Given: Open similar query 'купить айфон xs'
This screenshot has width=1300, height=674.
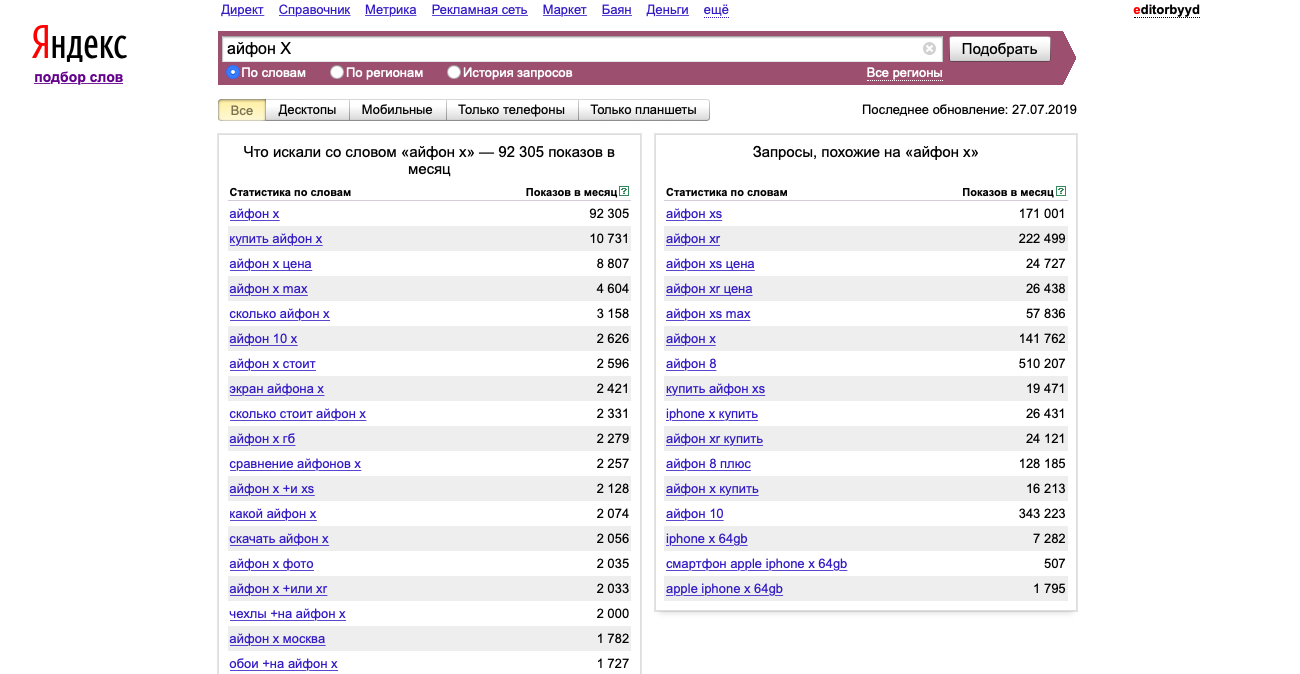Looking at the screenshot, I should [x=716, y=389].
